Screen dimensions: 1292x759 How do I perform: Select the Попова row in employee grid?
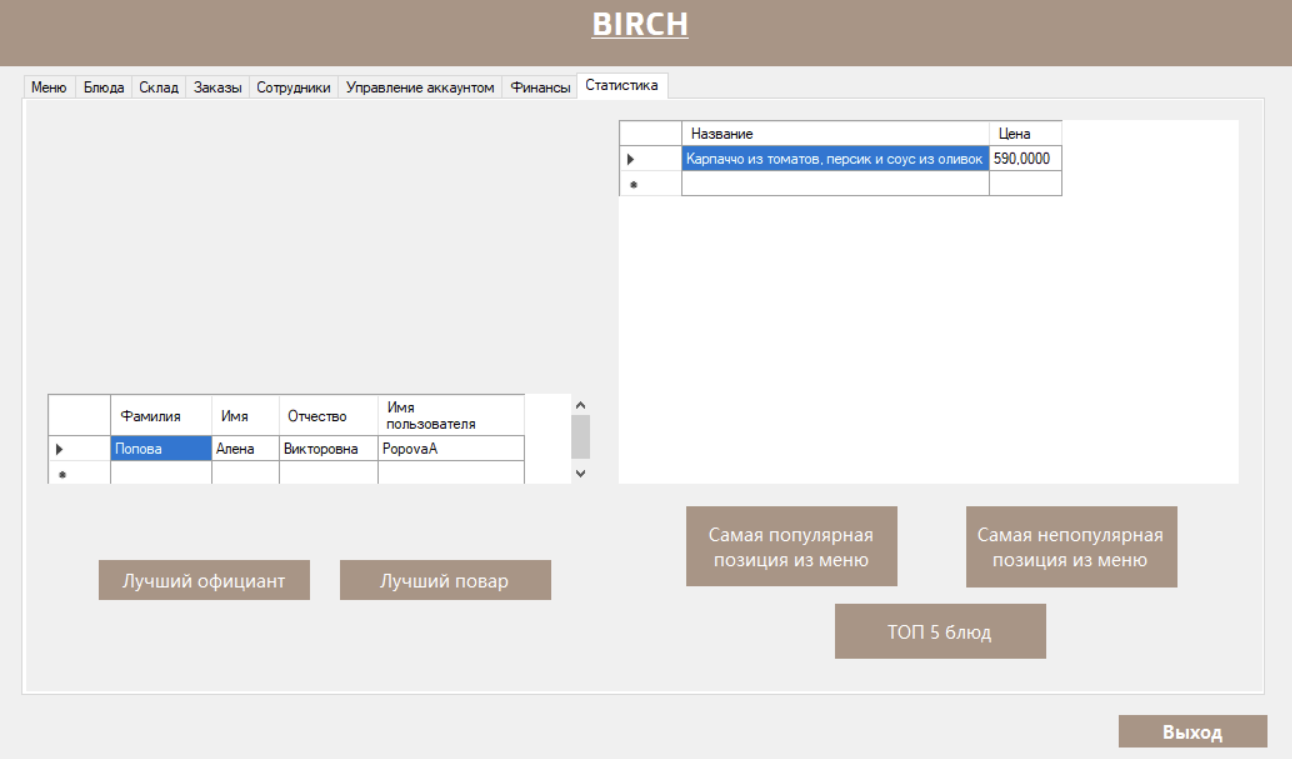point(160,448)
